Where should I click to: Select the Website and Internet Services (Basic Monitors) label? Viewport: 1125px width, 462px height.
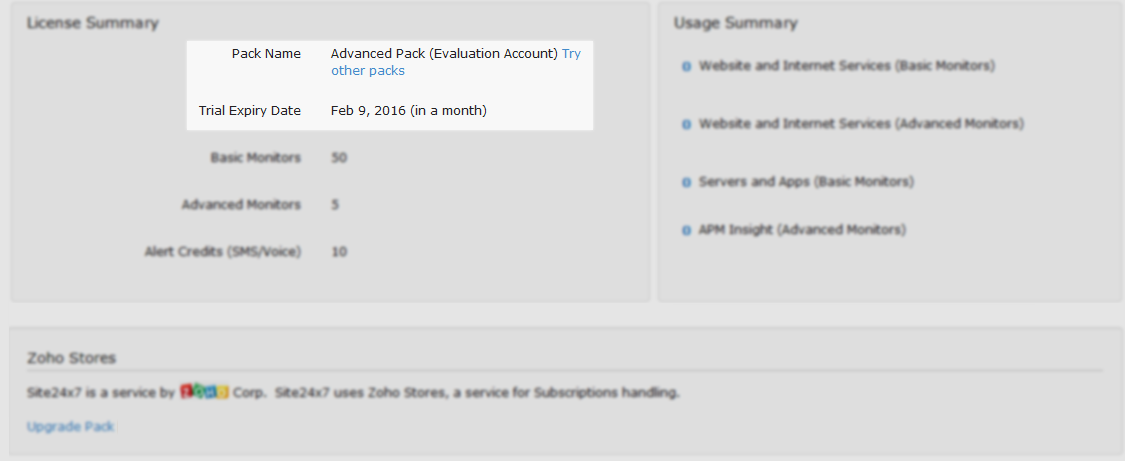click(x=847, y=66)
